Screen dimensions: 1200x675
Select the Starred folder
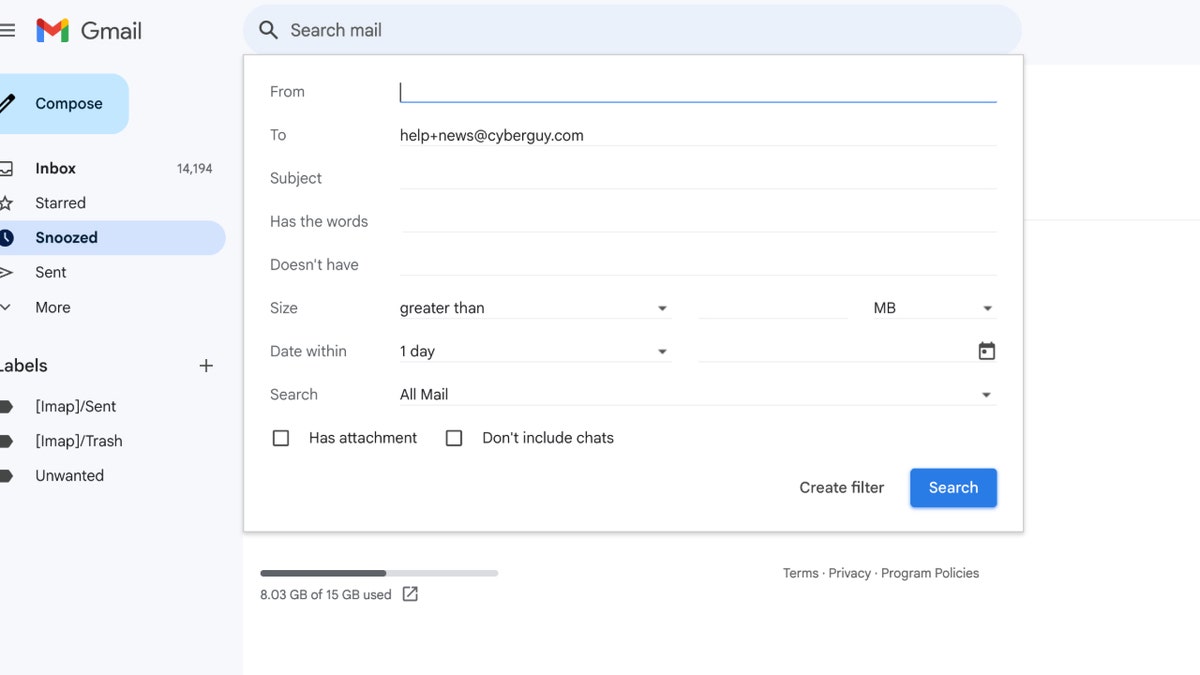pos(62,202)
